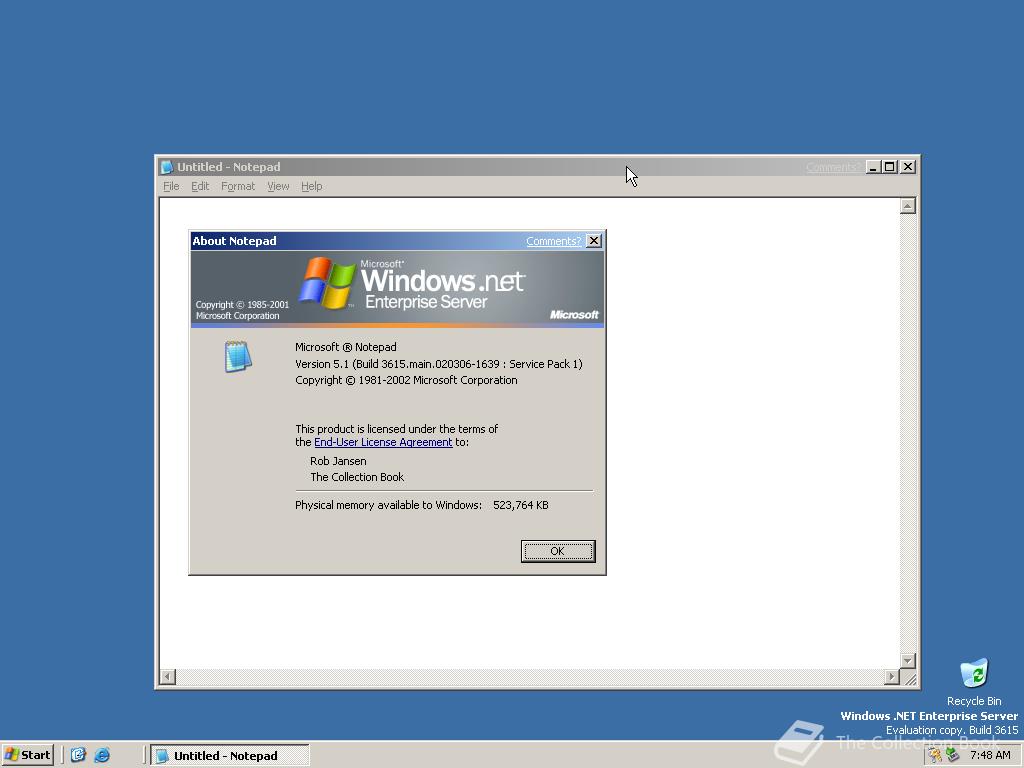
Task: Select the Recycle Bin desktop icon
Action: [974, 682]
